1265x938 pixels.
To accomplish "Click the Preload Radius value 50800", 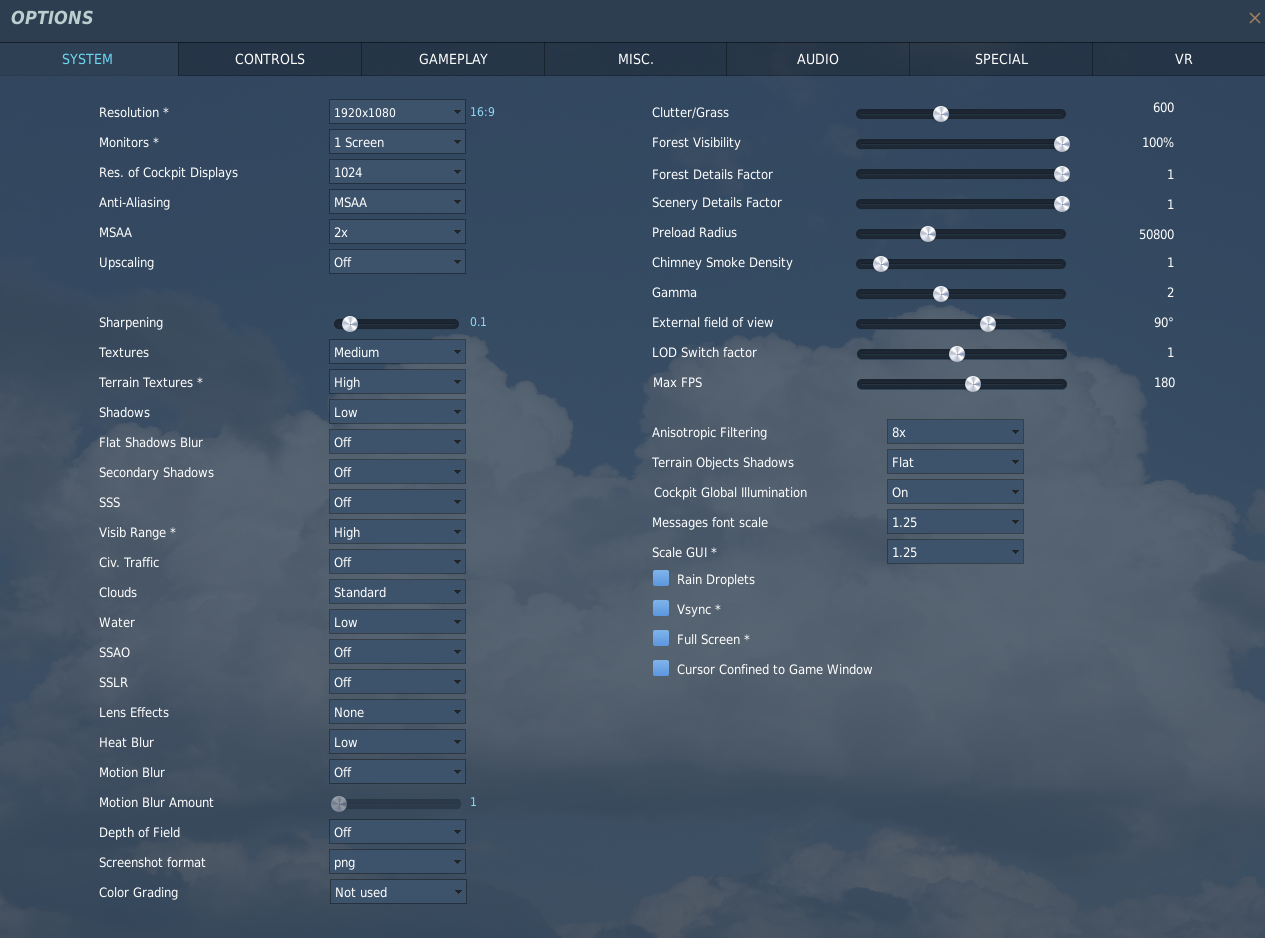I will (x=1156, y=234).
